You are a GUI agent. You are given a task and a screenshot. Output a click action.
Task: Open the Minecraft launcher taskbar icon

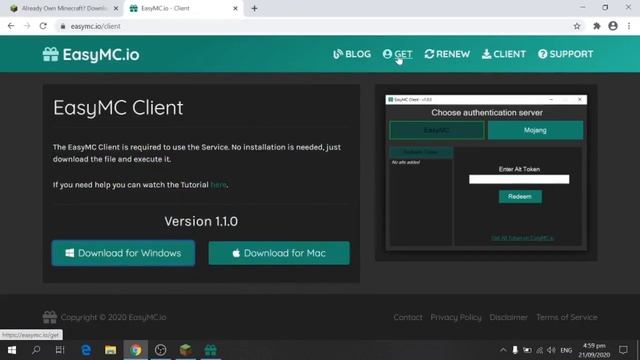point(185,350)
